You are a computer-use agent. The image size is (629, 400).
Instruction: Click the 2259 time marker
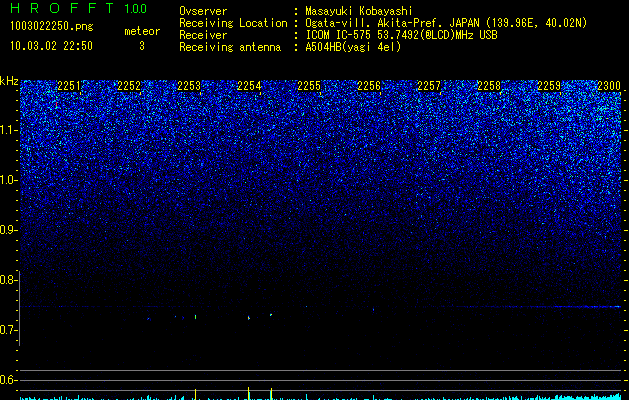pyautogui.click(x=549, y=86)
